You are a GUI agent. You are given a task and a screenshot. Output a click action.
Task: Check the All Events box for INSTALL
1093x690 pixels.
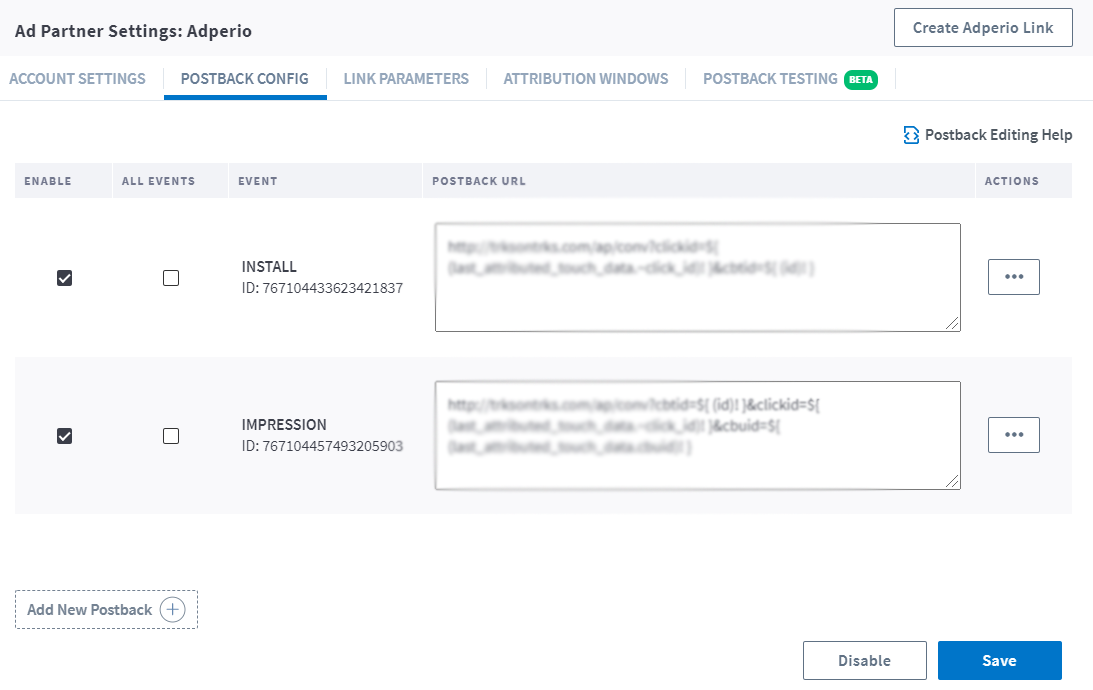(x=171, y=278)
